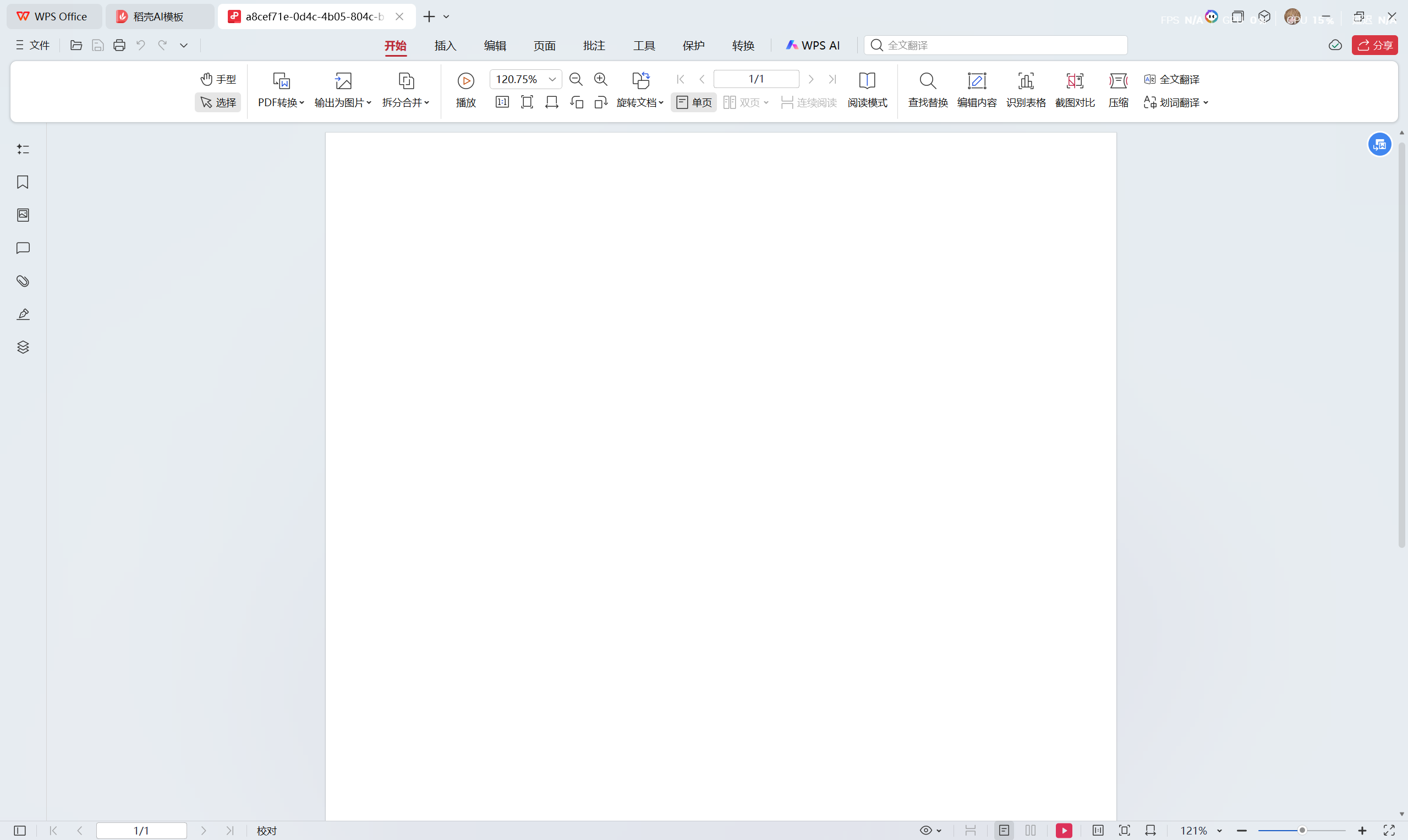Open the PDF Convert dropdown
Viewport: 1408px width, 840px height.
pos(281,102)
